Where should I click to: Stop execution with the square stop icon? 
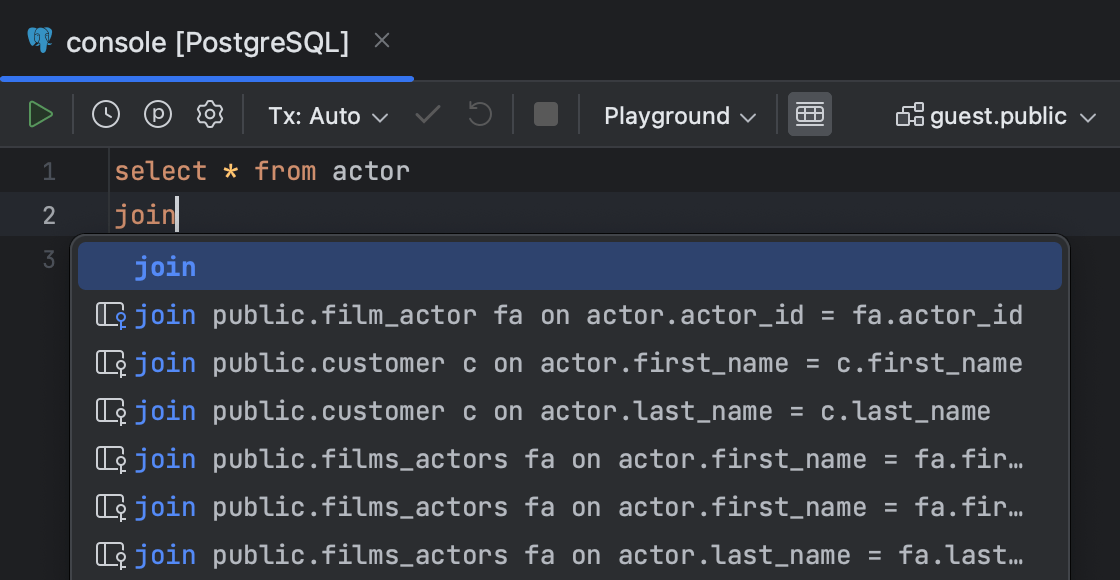(x=545, y=114)
